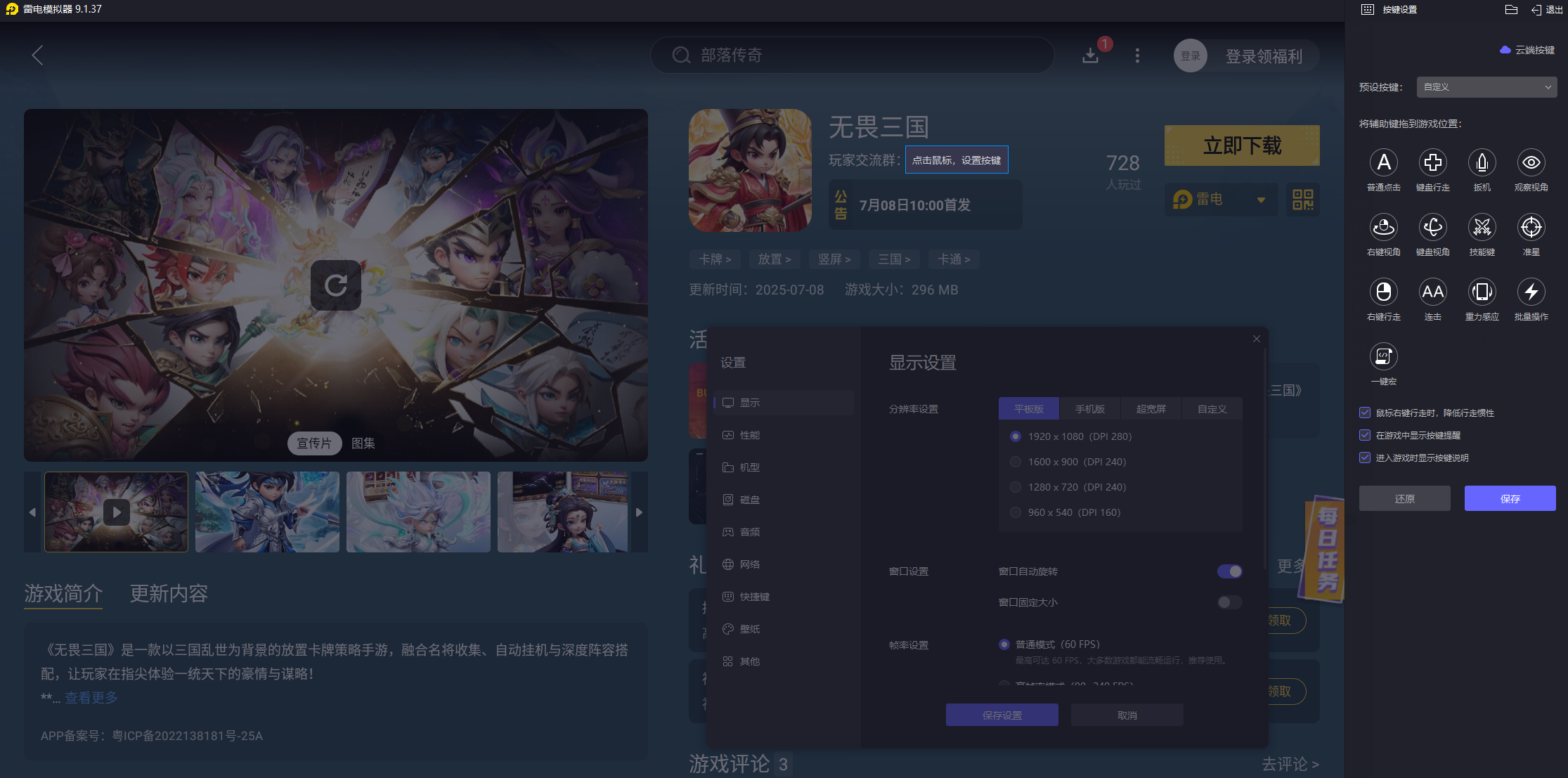Open 快捷键 settings section
Image resolution: width=1568 pixels, height=778 pixels.
point(784,597)
